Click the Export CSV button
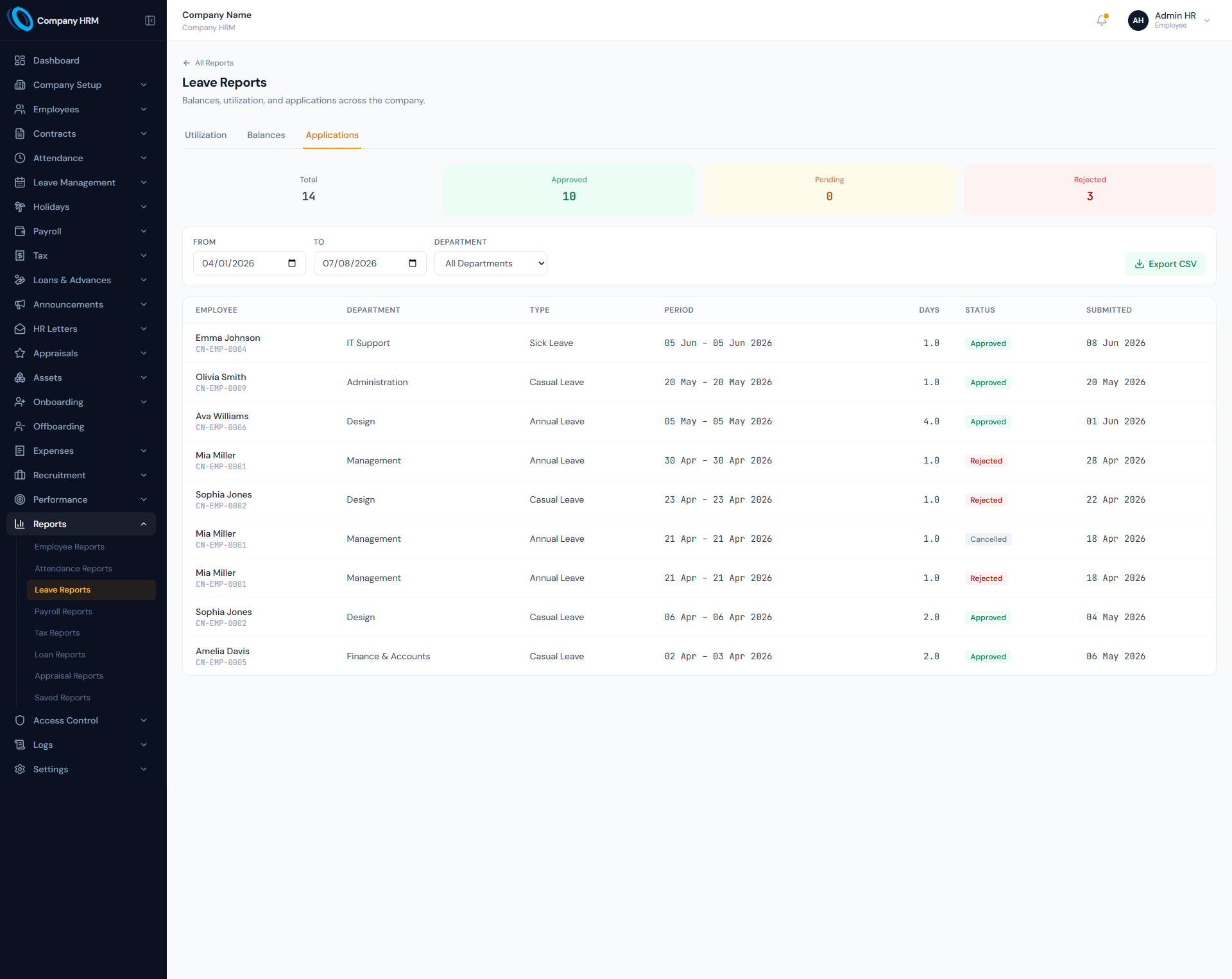1232x979 pixels. click(1165, 264)
